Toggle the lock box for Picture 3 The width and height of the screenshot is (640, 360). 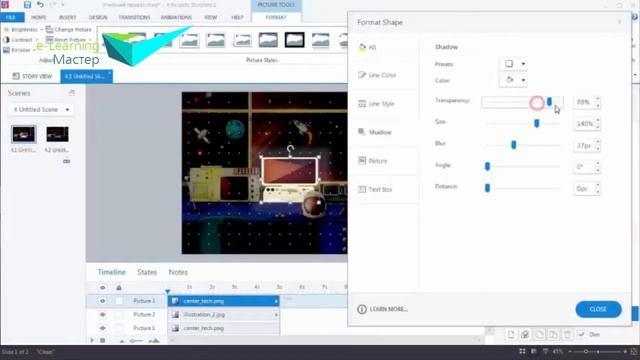coord(119,301)
